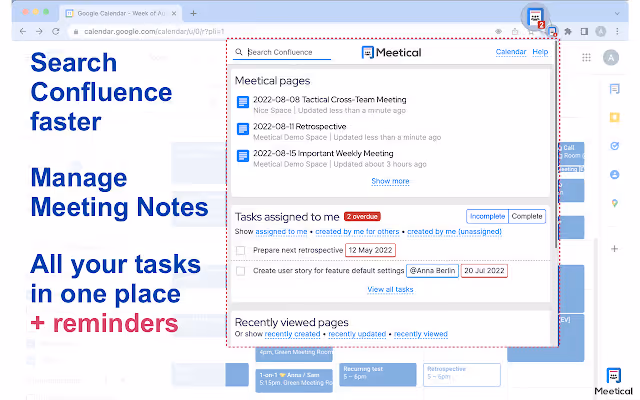This screenshot has width=640, height=400.
Task: Open the top blue side panel icon
Action: (x=614, y=89)
